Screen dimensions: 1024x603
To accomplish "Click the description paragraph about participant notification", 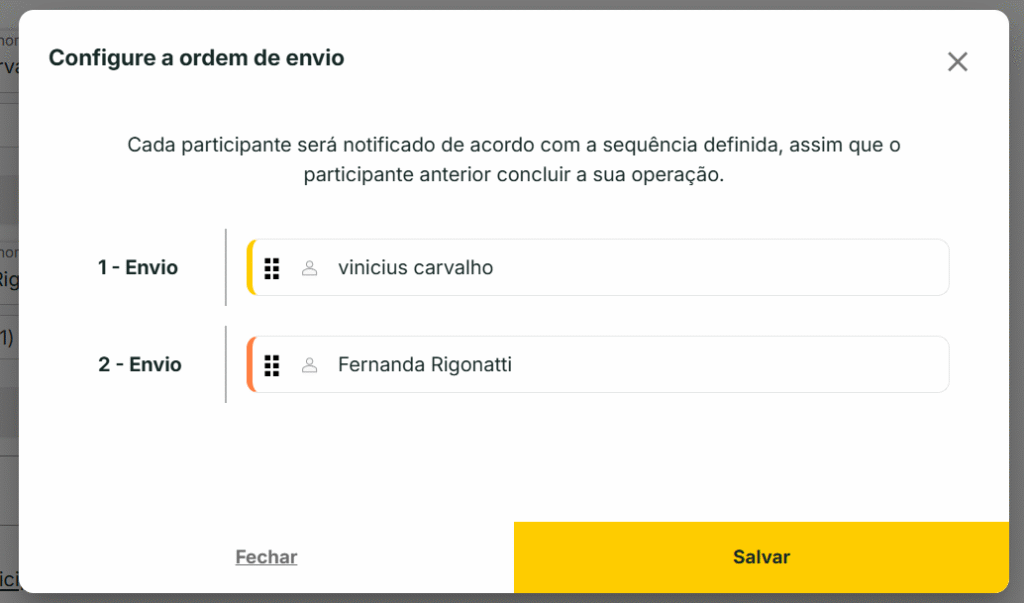I will click(513, 159).
